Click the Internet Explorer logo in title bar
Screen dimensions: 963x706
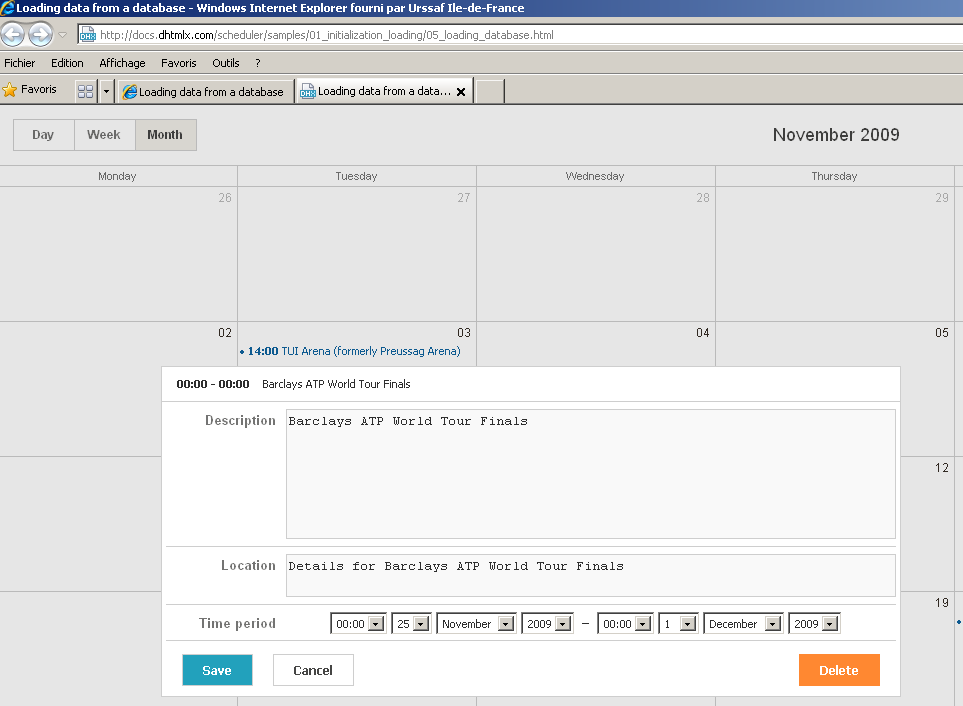point(7,8)
